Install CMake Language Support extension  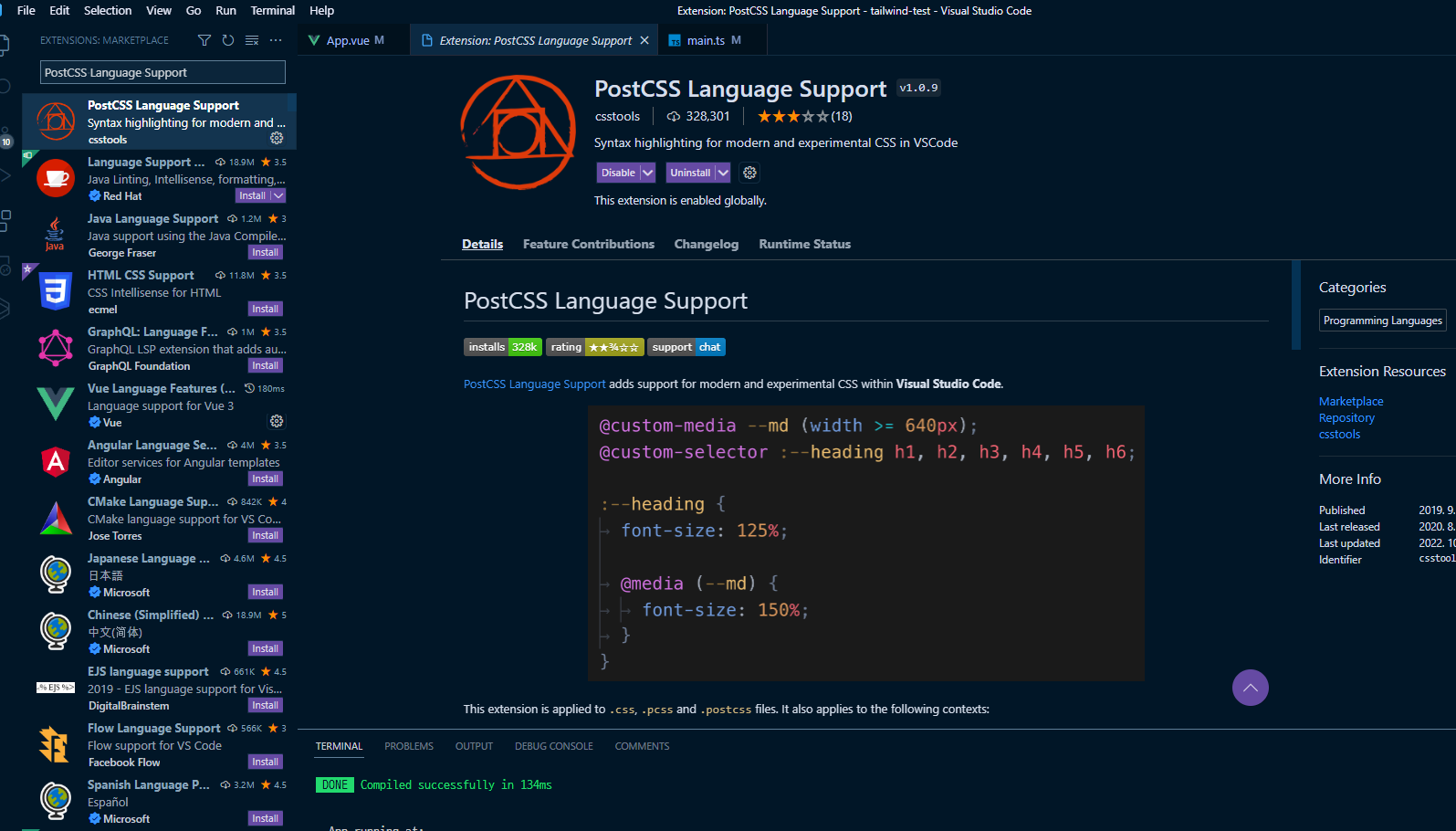tap(266, 535)
